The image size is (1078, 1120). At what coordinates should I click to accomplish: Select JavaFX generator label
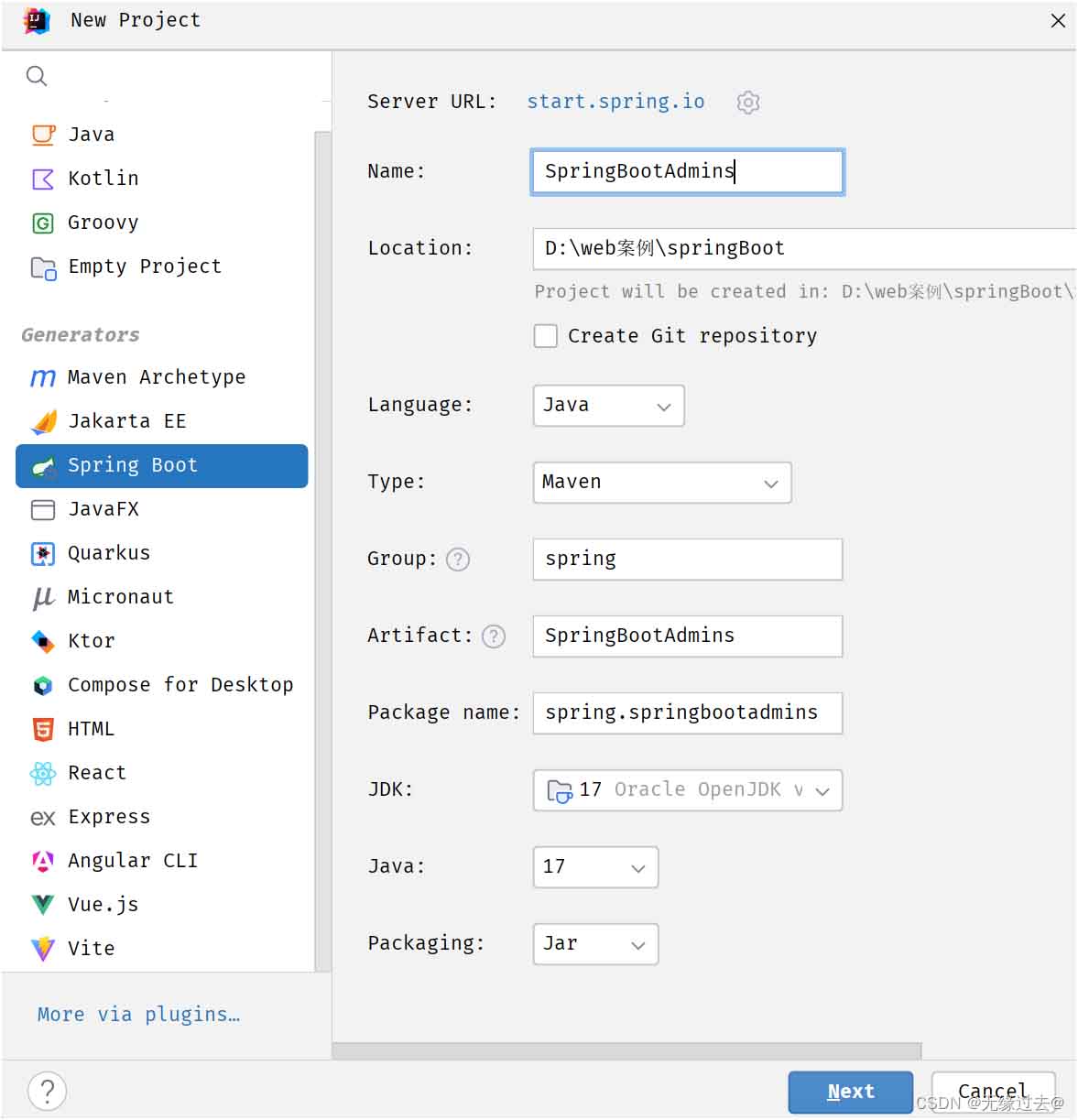point(103,509)
